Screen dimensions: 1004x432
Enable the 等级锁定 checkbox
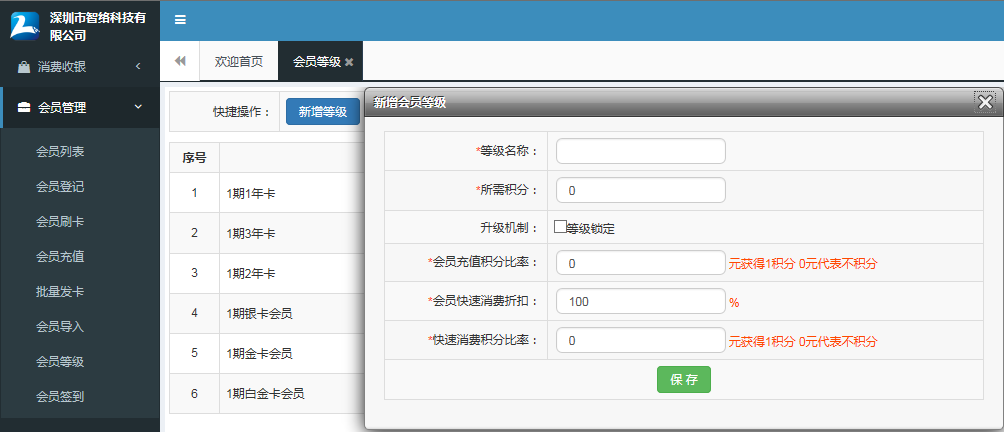560,226
